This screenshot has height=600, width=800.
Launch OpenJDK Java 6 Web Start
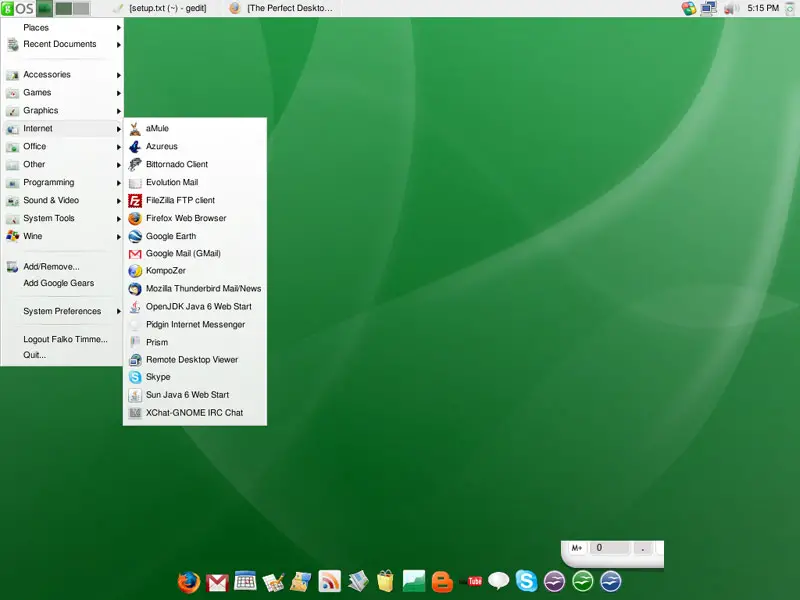[x=194, y=306]
